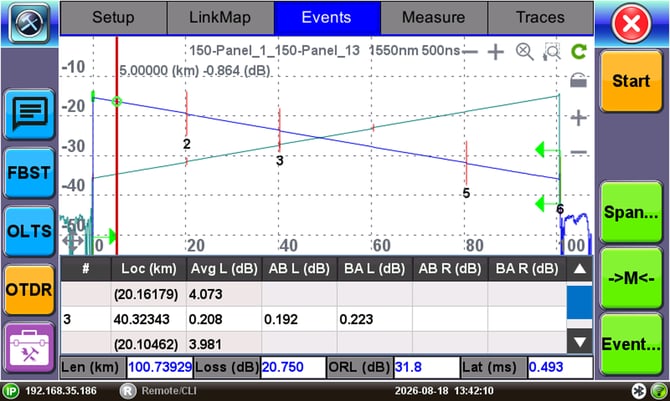Zoom out vertically with the right-side minus

[579, 152]
